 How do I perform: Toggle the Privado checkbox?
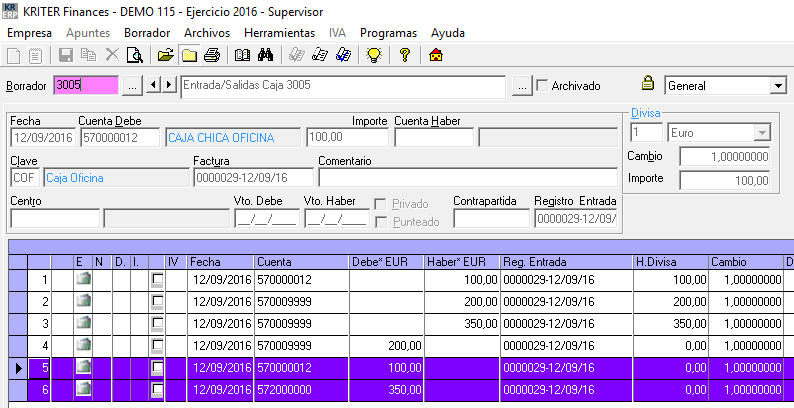click(x=380, y=204)
